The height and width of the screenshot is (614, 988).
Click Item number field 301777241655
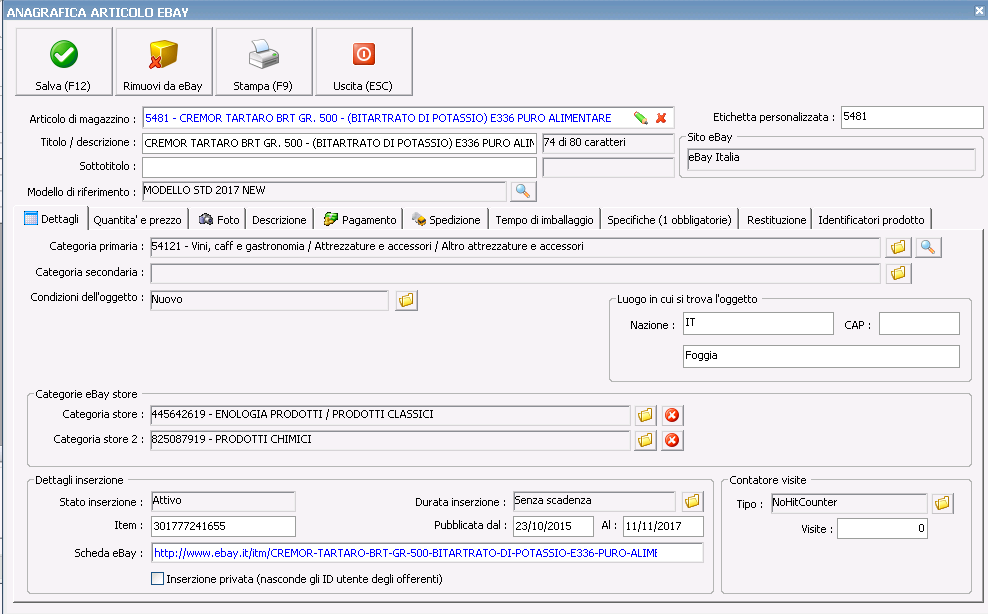223,526
